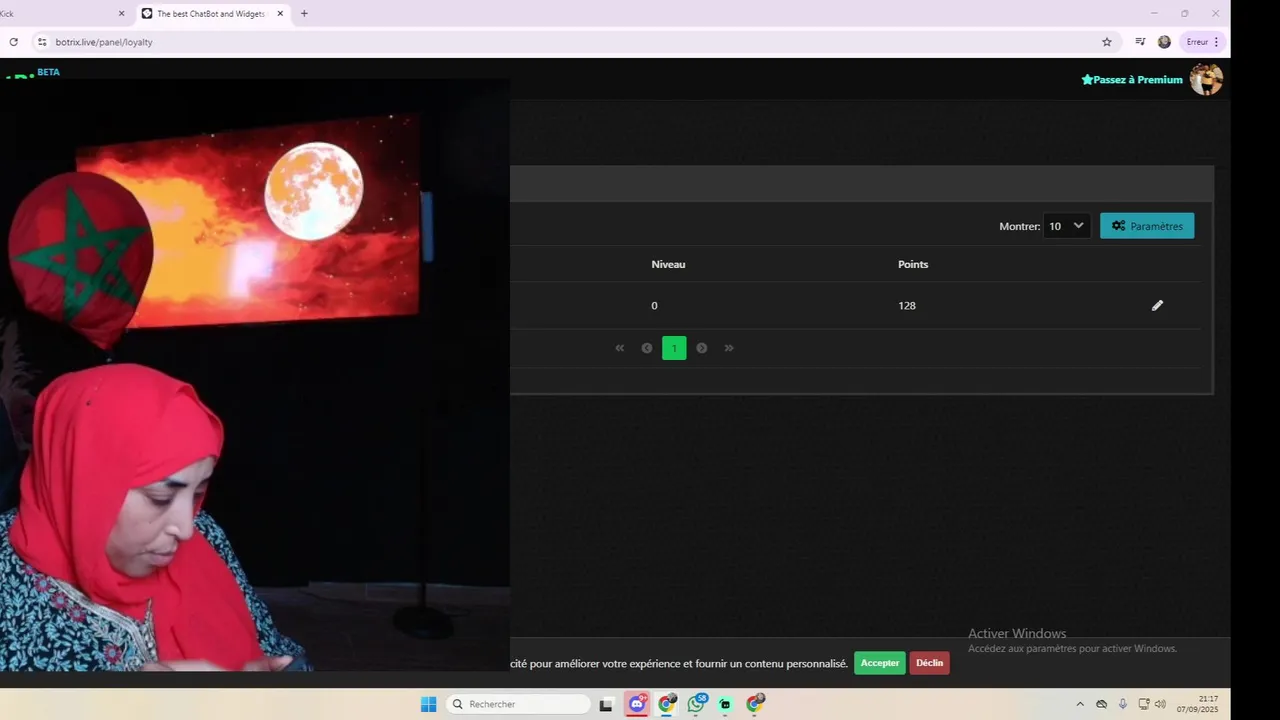The width and height of the screenshot is (1280, 720).
Task: Click the microphone tray icon
Action: 1123,704
